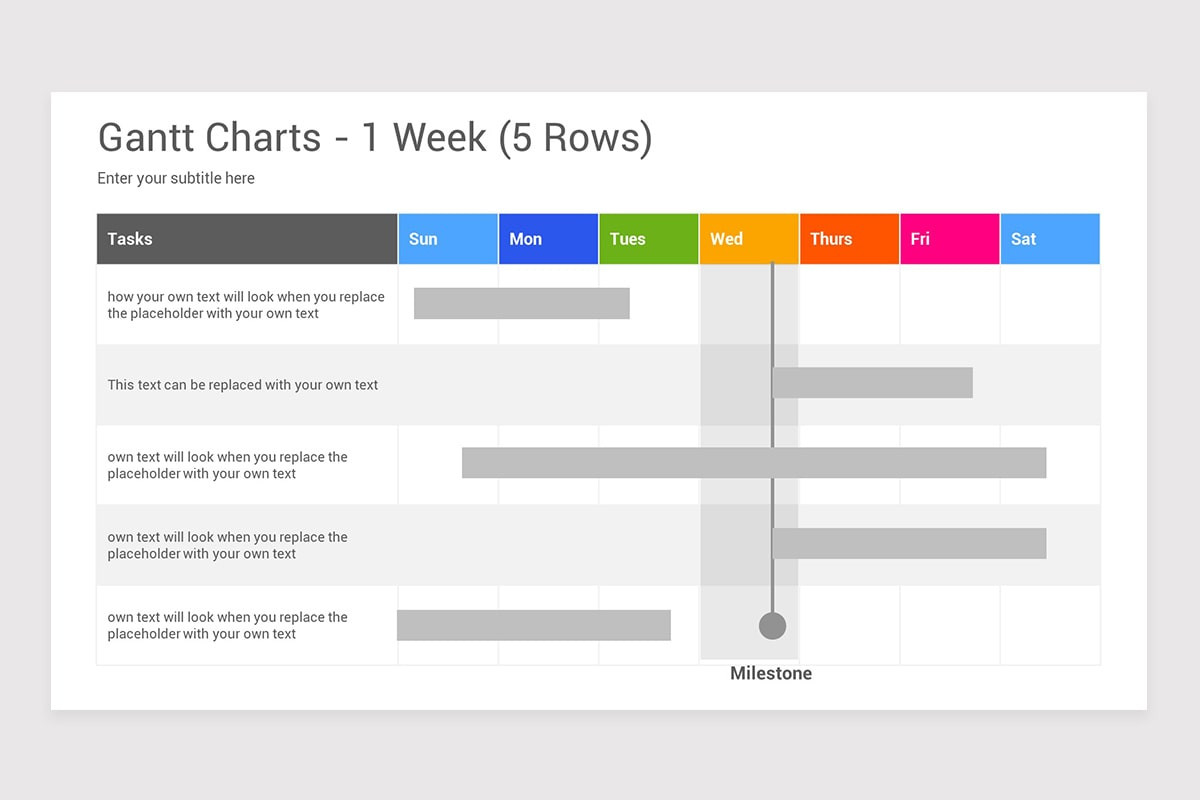Click the dark Tasks header cell
Screen dimensions: 1200x800
click(247, 239)
